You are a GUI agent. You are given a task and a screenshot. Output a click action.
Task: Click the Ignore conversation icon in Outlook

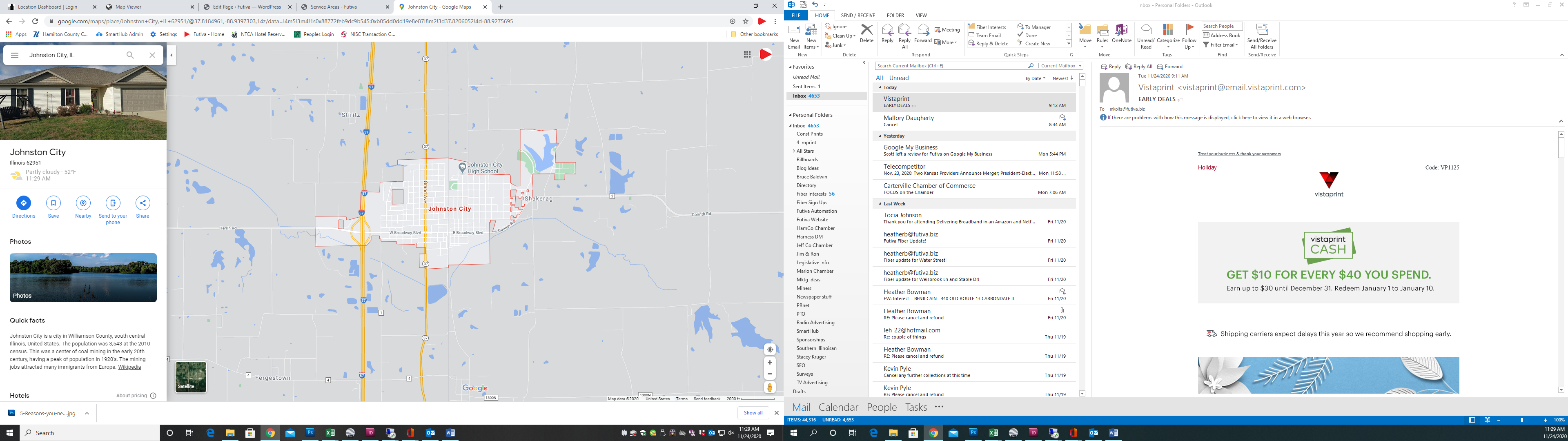tap(829, 27)
